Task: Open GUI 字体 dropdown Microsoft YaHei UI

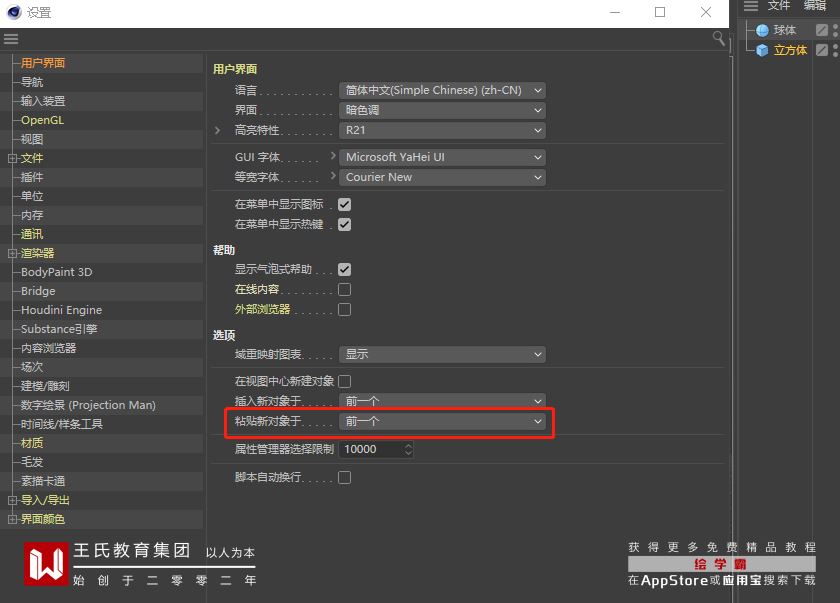Action: click(442, 157)
